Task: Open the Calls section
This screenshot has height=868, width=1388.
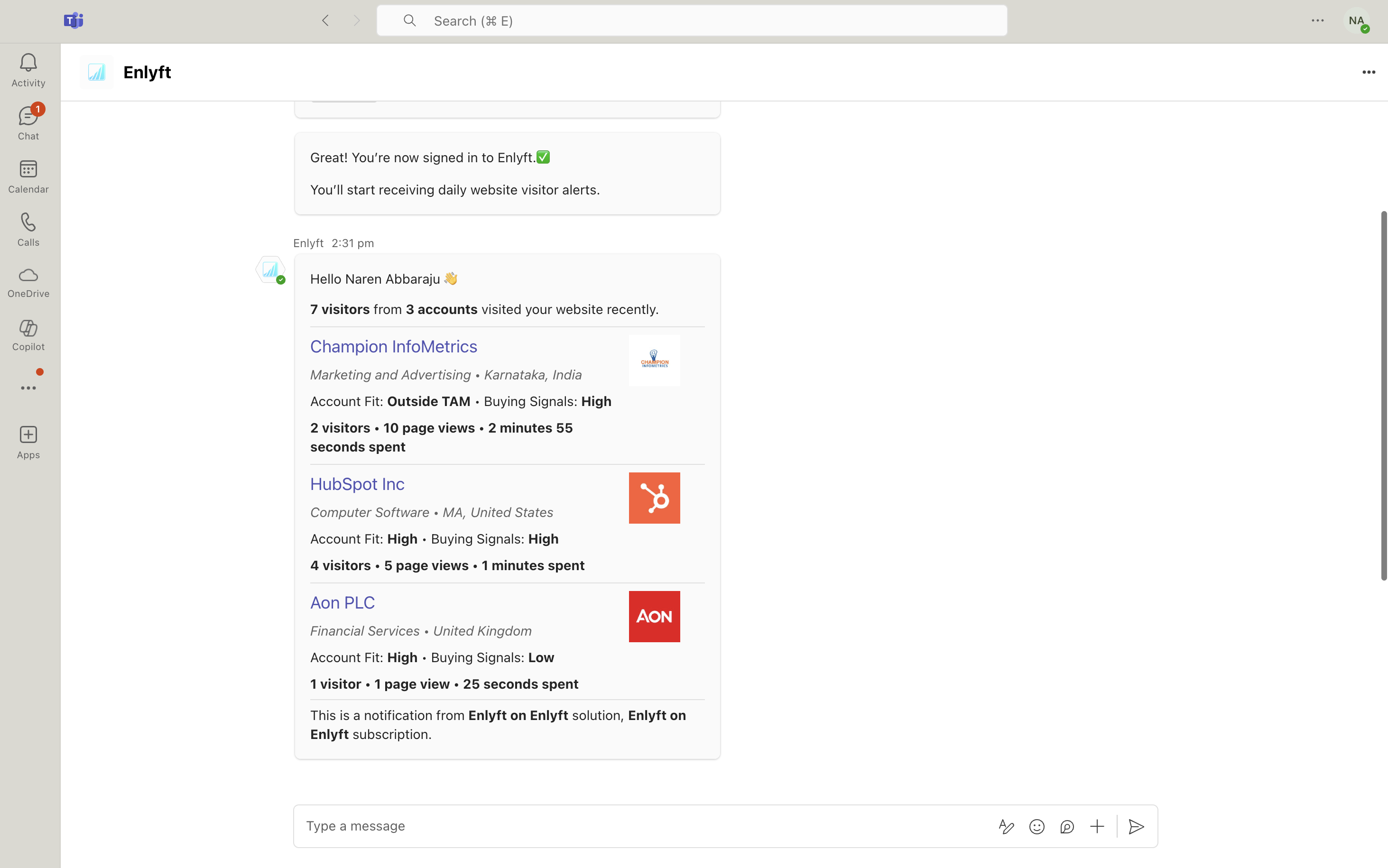Action: tap(28, 230)
